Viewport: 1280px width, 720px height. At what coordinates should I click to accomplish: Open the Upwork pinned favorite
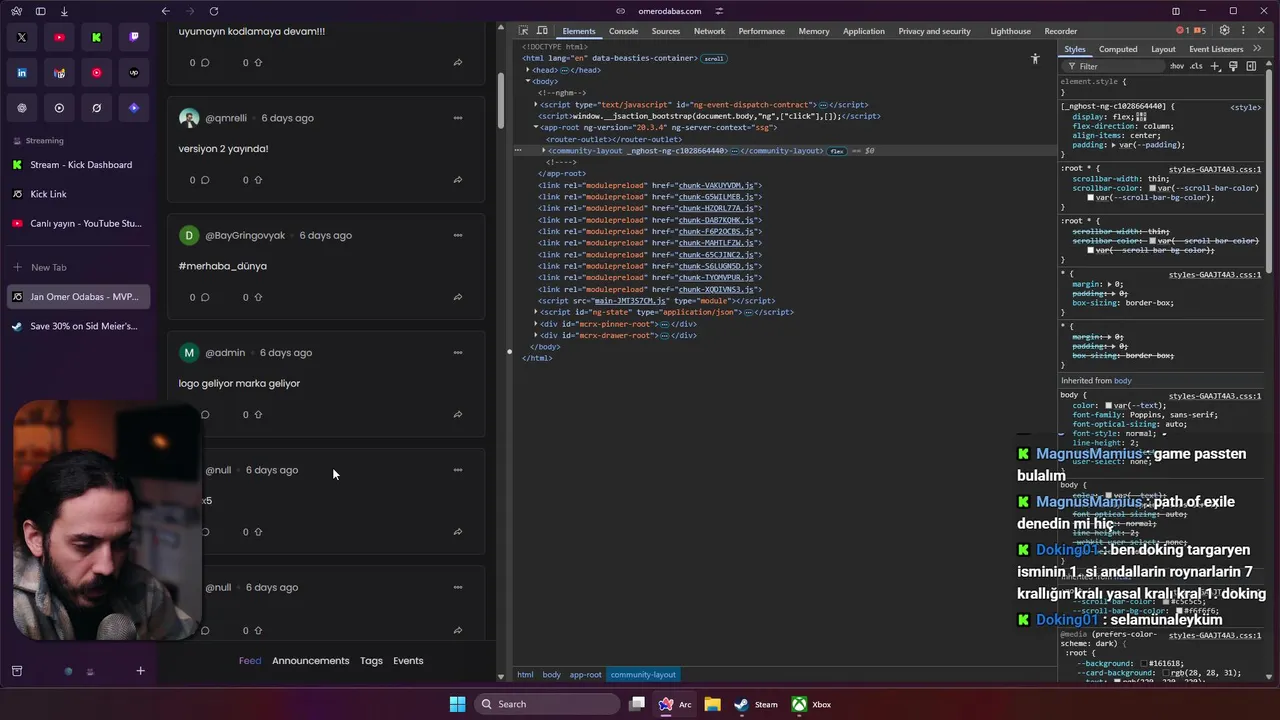click(x=134, y=73)
